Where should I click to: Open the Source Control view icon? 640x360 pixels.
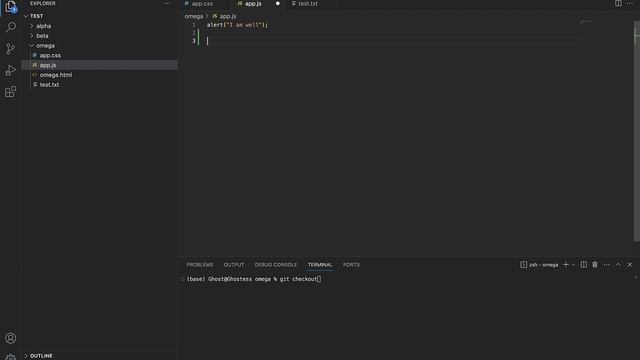[x=11, y=49]
